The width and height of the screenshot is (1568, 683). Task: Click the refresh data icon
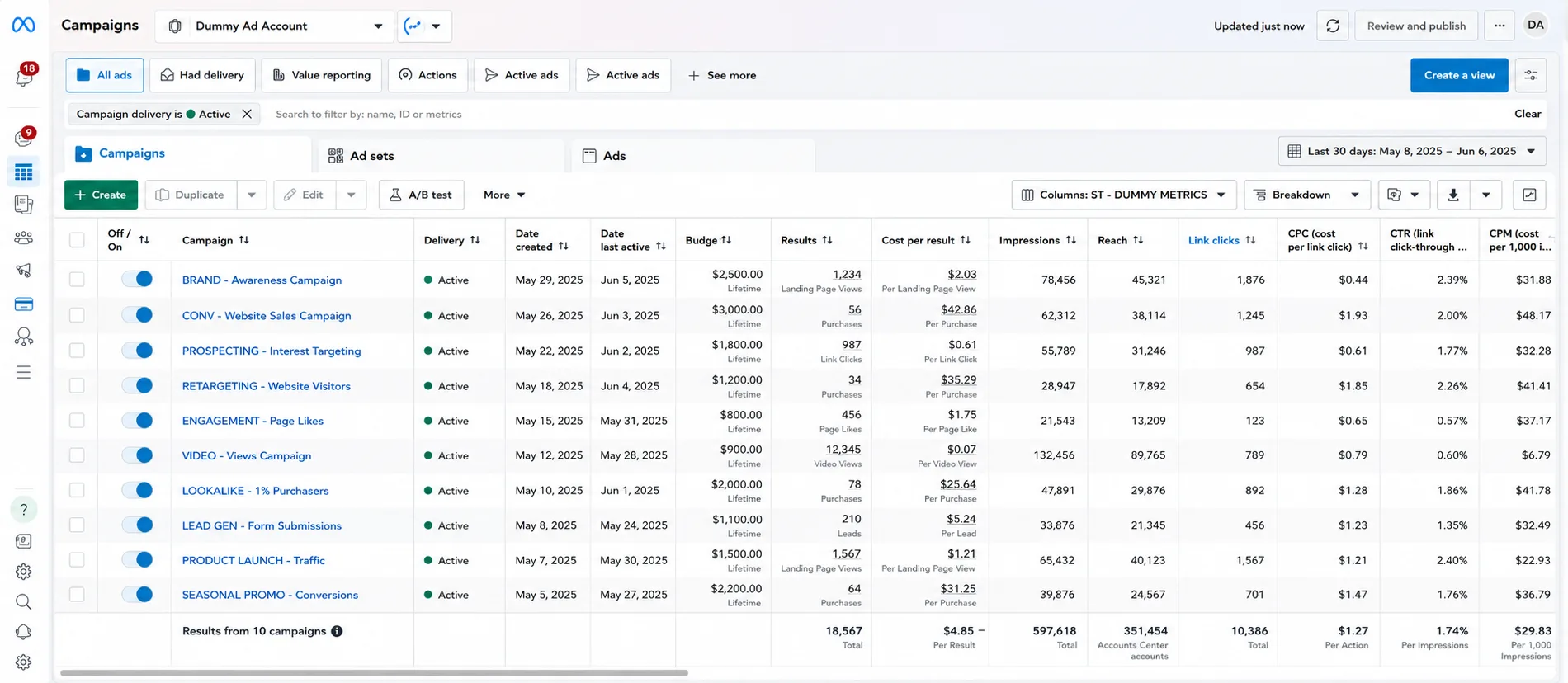1332,26
